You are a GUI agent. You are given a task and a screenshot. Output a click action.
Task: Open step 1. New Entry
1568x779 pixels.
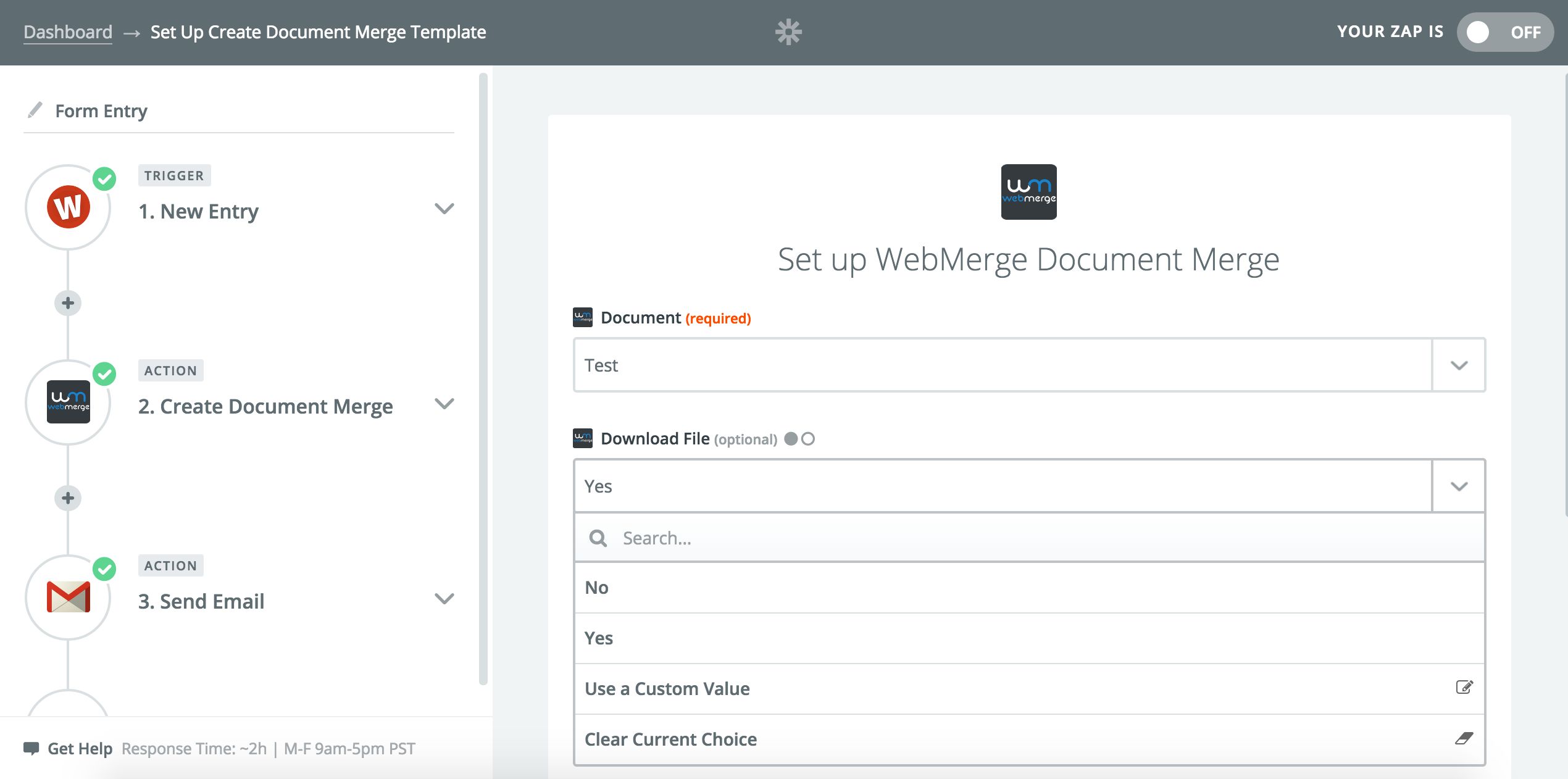point(198,211)
